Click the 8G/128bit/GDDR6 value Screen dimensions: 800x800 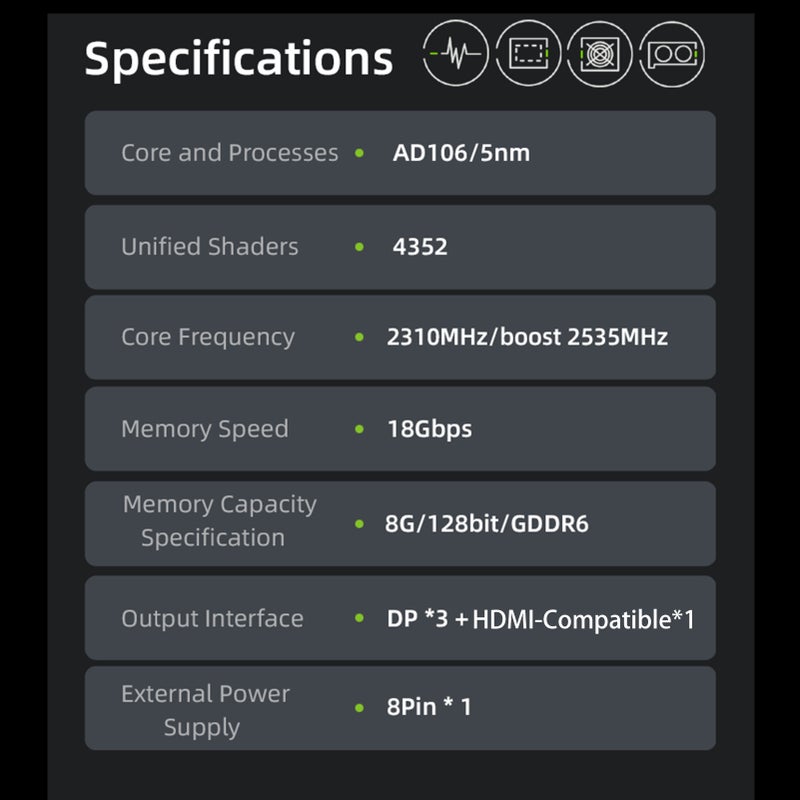[x=487, y=523]
